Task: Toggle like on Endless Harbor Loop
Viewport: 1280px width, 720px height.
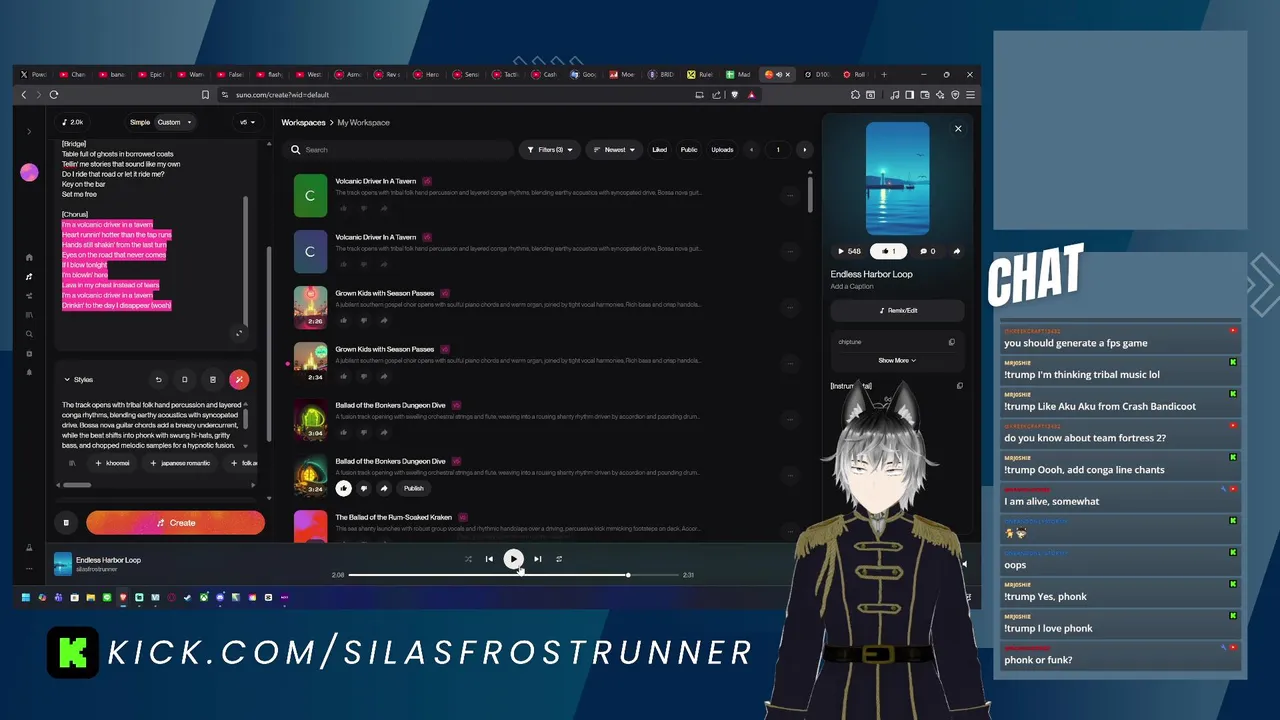Action: click(x=888, y=251)
